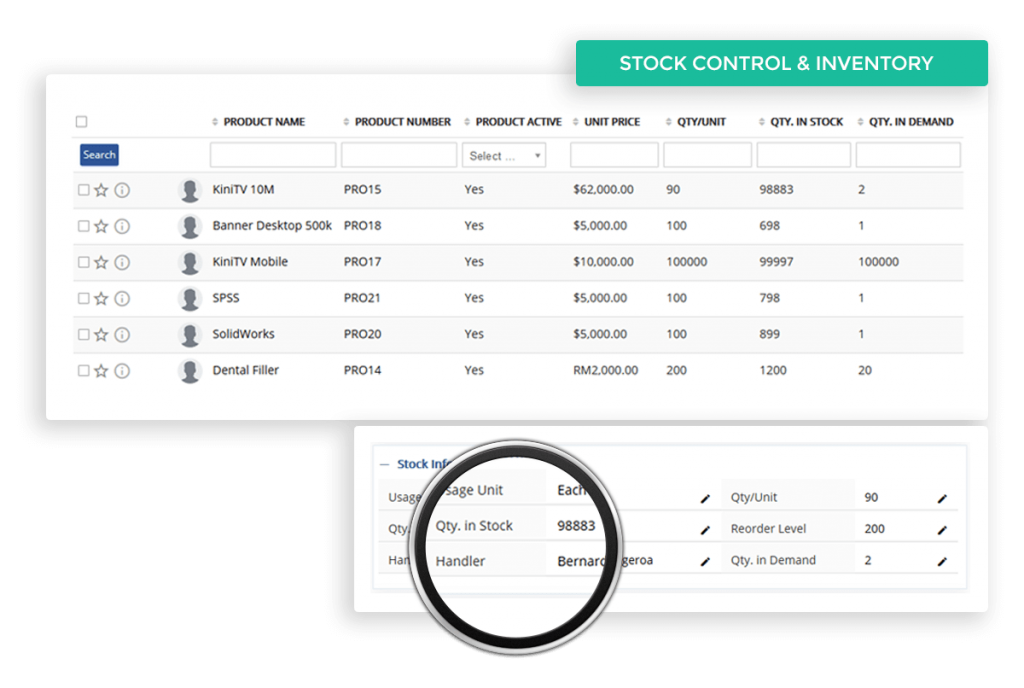Image resolution: width=1024 pixels, height=688 pixels.
Task: Star the SolidWorks product row
Action: (102, 334)
